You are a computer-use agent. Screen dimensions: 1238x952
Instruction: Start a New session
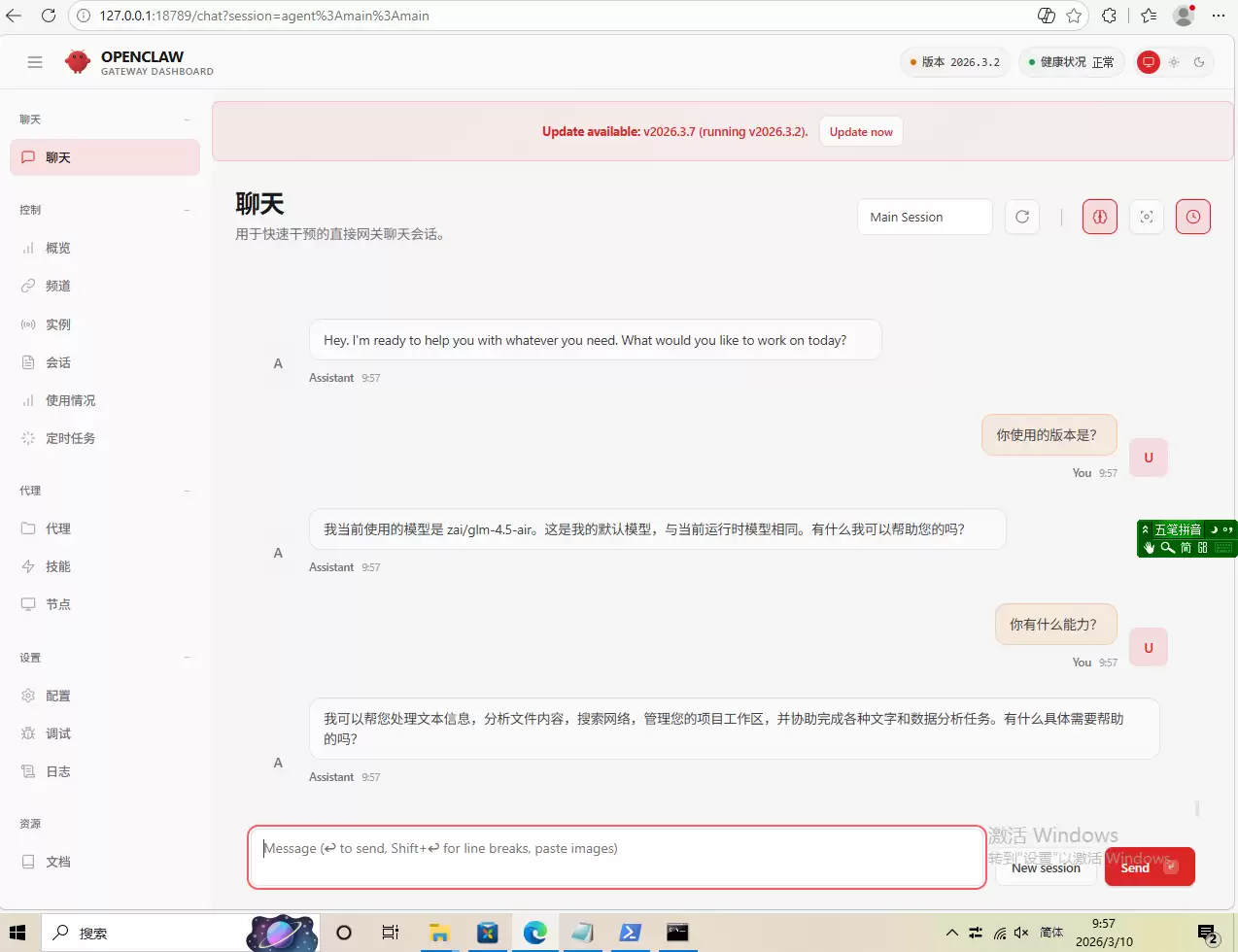point(1046,868)
